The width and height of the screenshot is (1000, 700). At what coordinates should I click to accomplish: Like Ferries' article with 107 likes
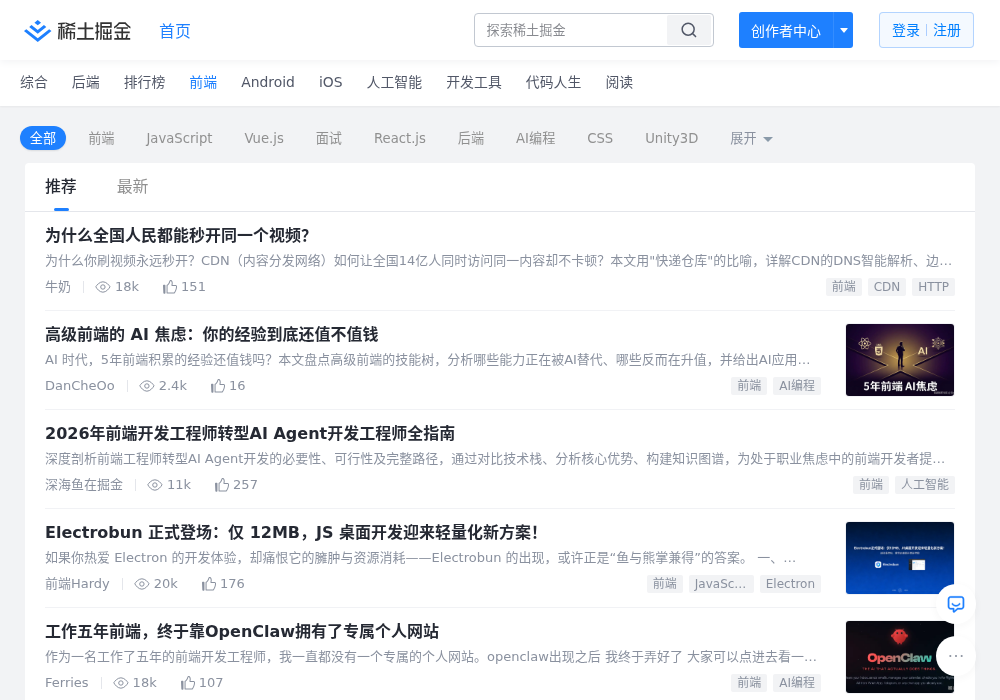pos(188,683)
